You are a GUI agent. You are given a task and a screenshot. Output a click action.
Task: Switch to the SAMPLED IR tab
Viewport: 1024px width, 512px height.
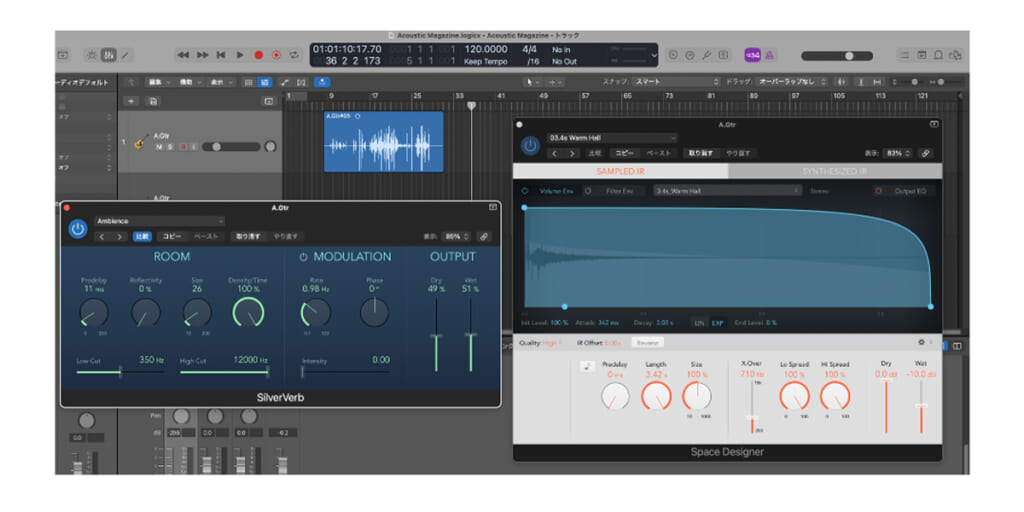click(x=620, y=172)
